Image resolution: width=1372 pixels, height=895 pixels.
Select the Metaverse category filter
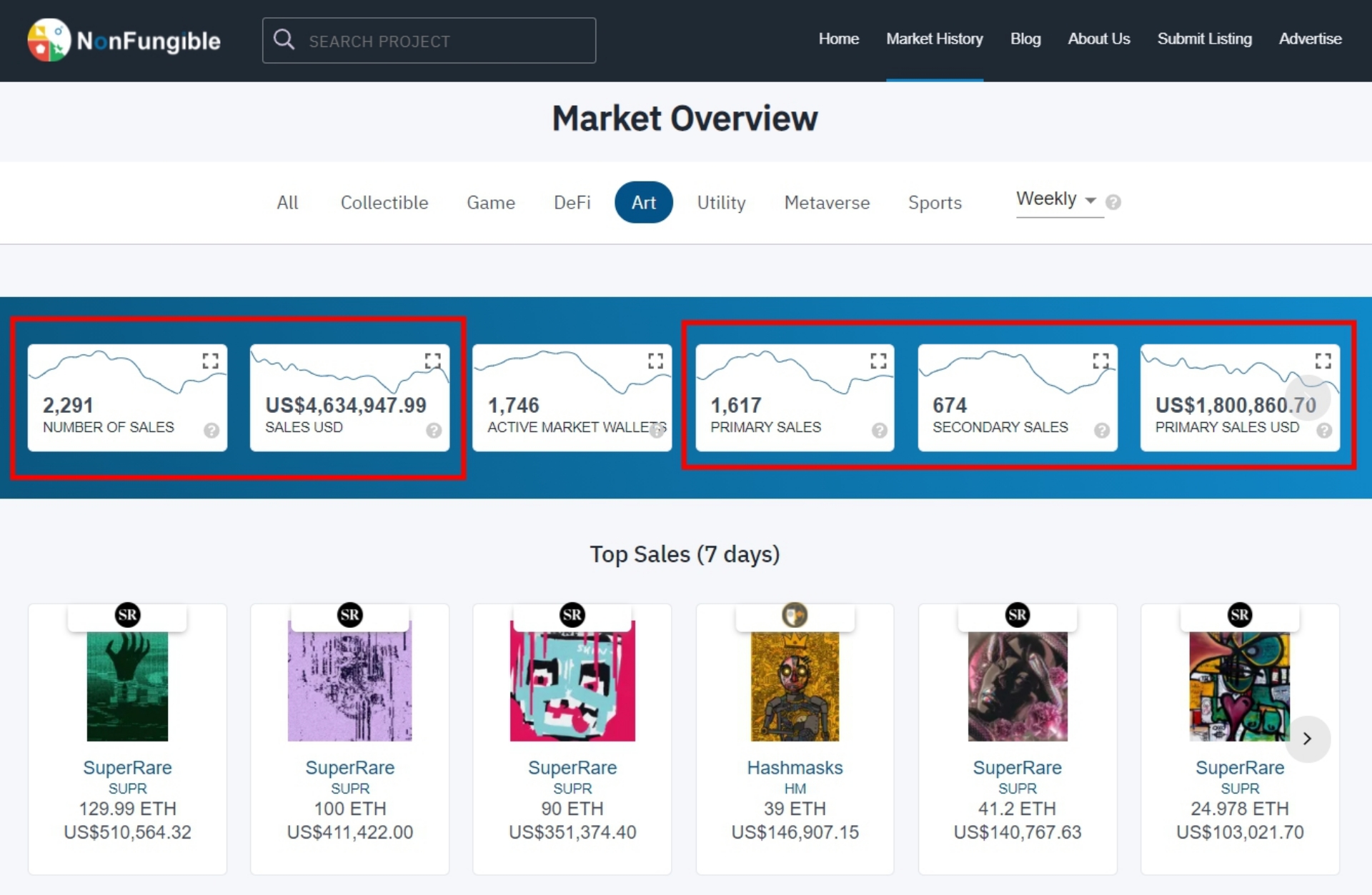click(x=827, y=203)
